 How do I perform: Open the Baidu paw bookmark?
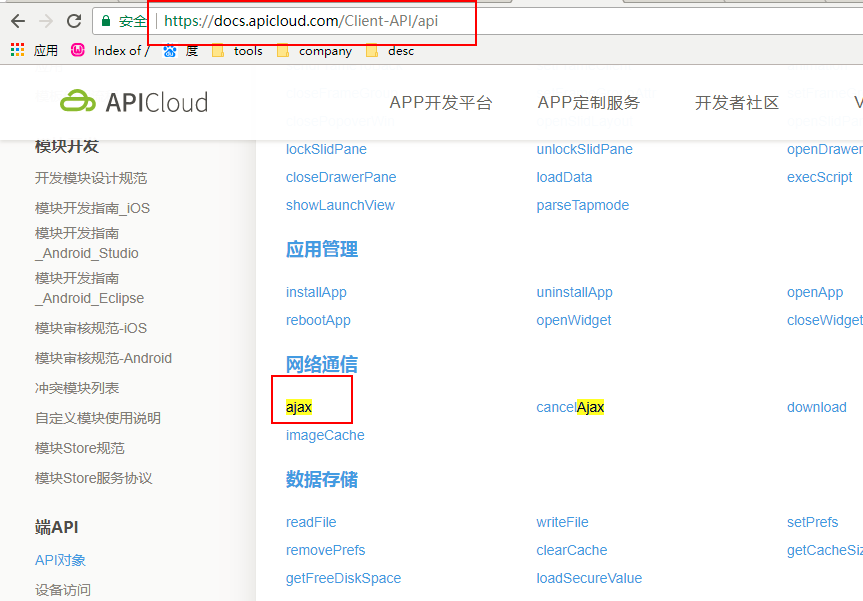coord(170,50)
